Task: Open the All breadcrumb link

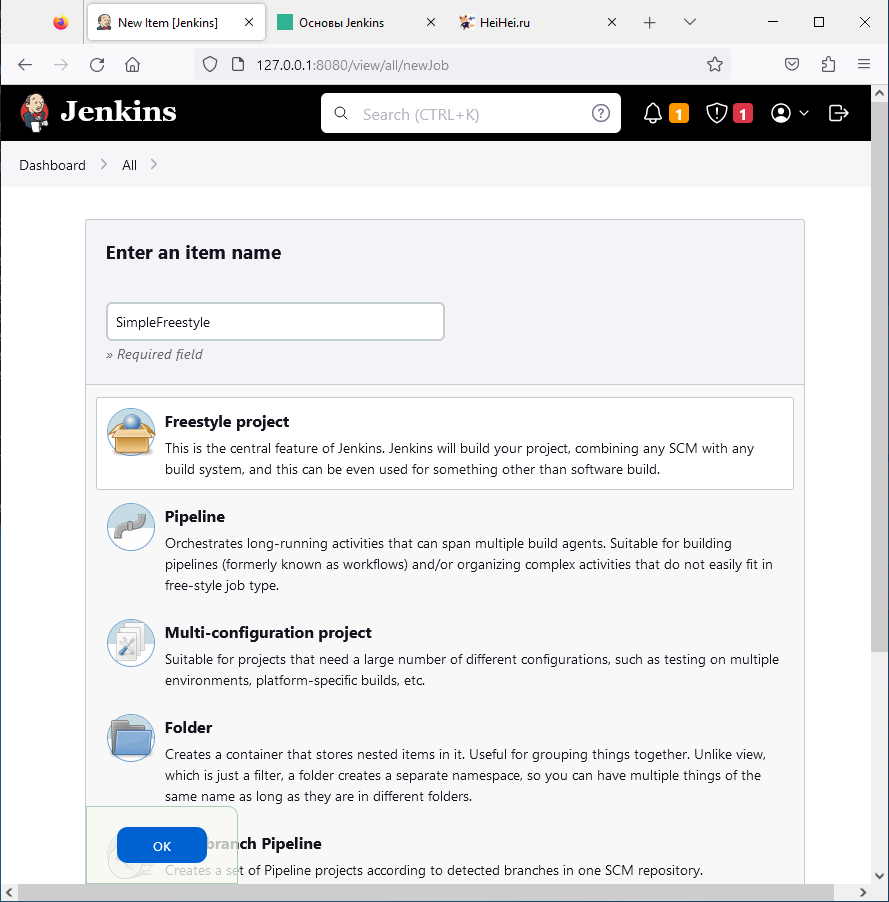Action: click(129, 165)
